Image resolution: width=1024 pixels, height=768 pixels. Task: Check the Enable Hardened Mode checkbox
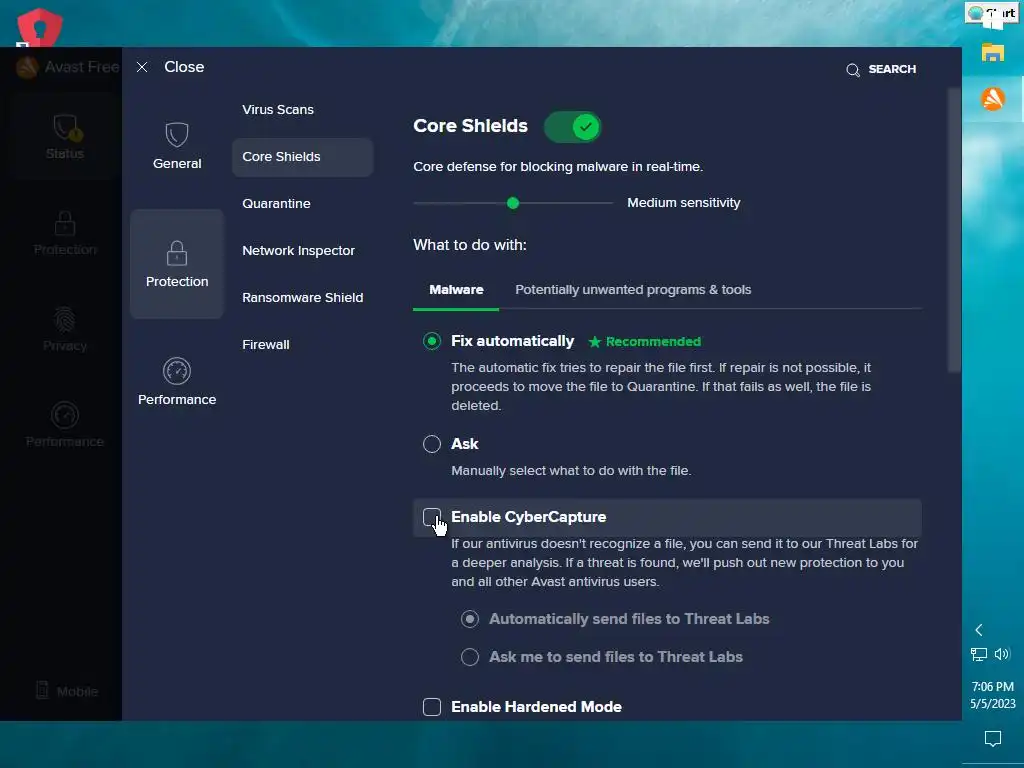click(x=432, y=707)
